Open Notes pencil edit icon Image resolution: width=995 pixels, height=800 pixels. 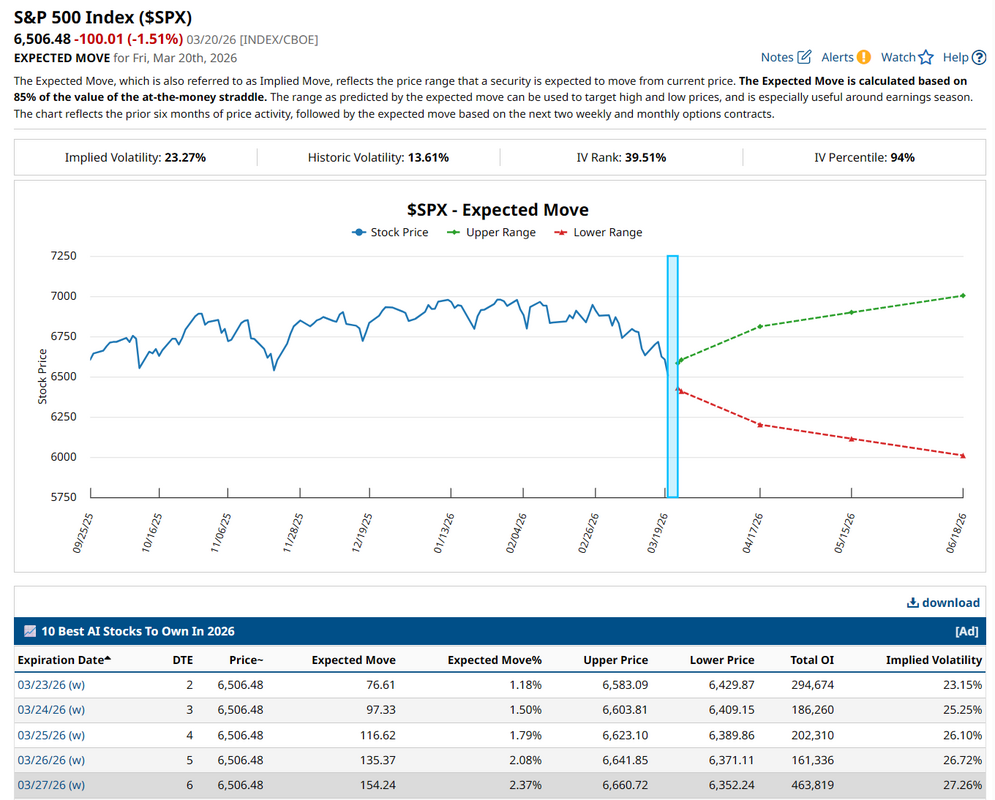click(804, 57)
